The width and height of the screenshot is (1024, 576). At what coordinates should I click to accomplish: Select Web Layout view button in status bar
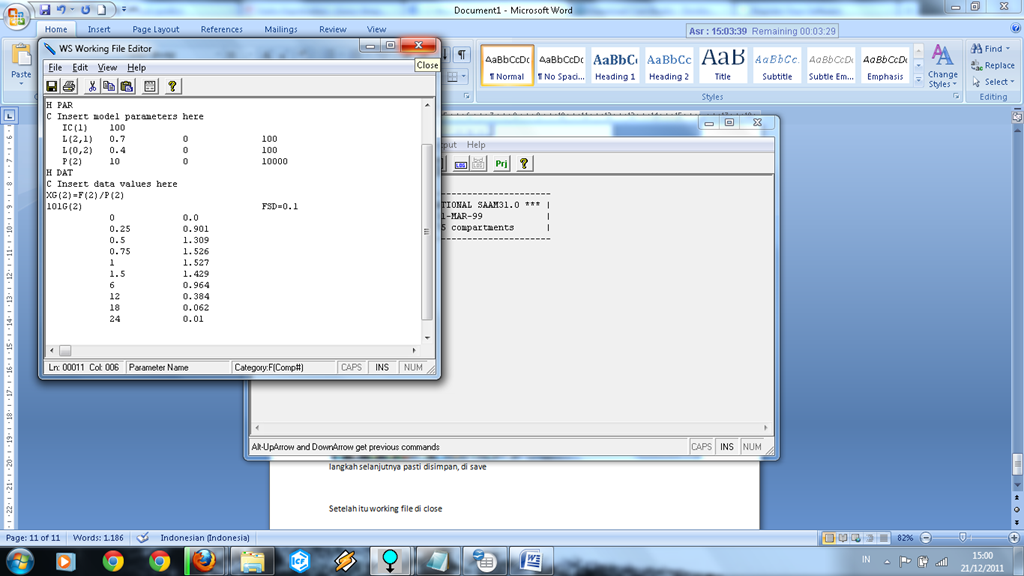tap(856, 538)
